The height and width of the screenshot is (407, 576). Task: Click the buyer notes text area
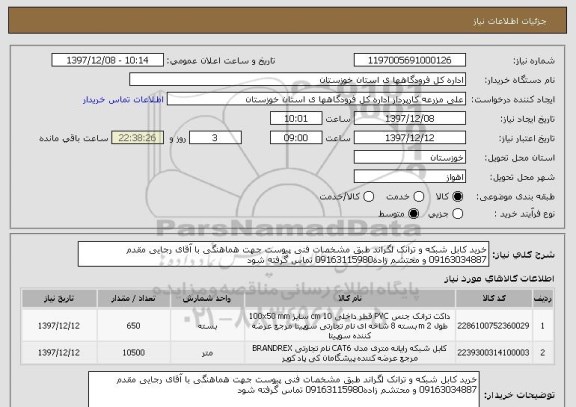pos(284,389)
